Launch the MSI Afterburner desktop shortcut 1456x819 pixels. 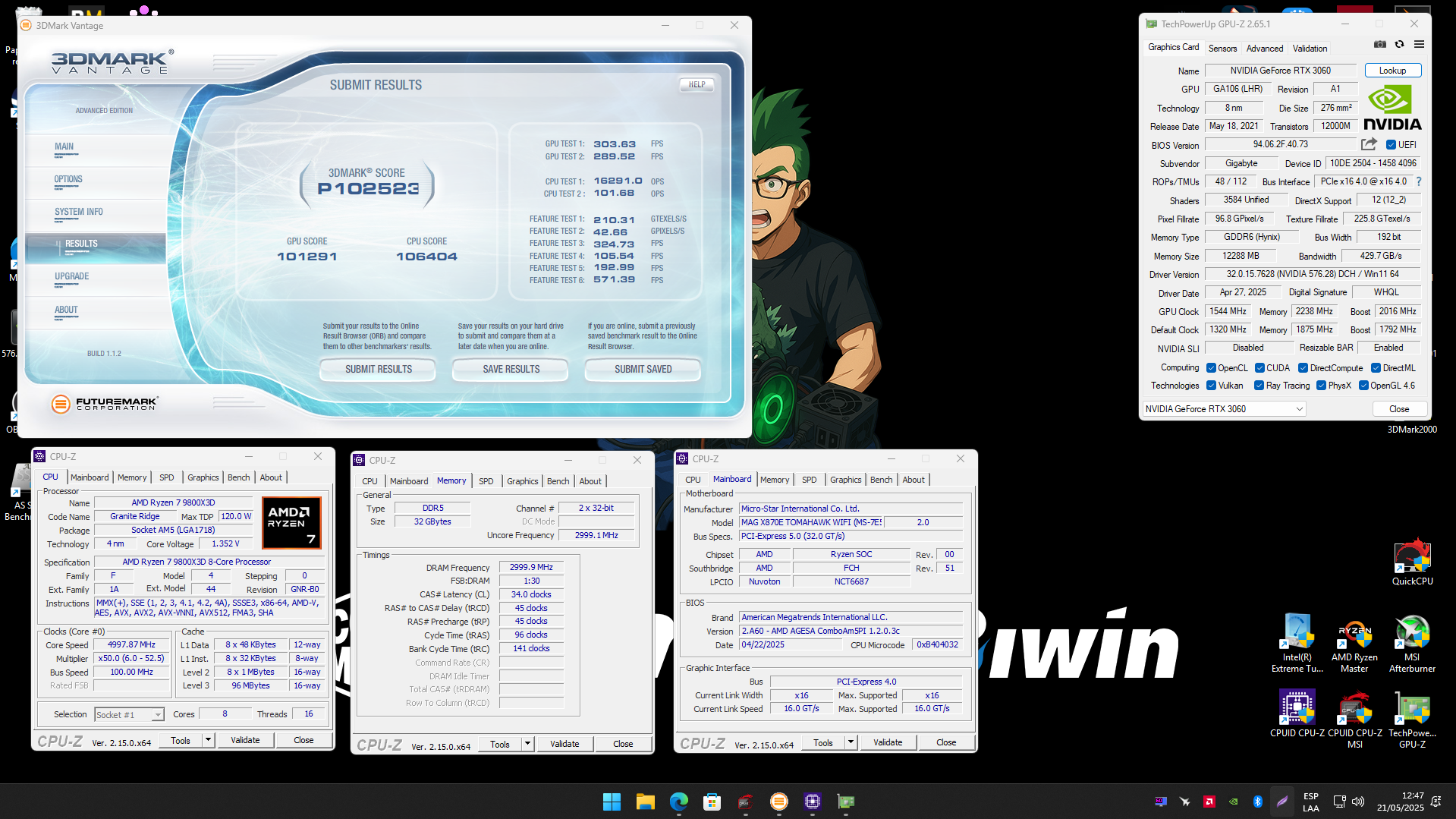pos(1412,643)
